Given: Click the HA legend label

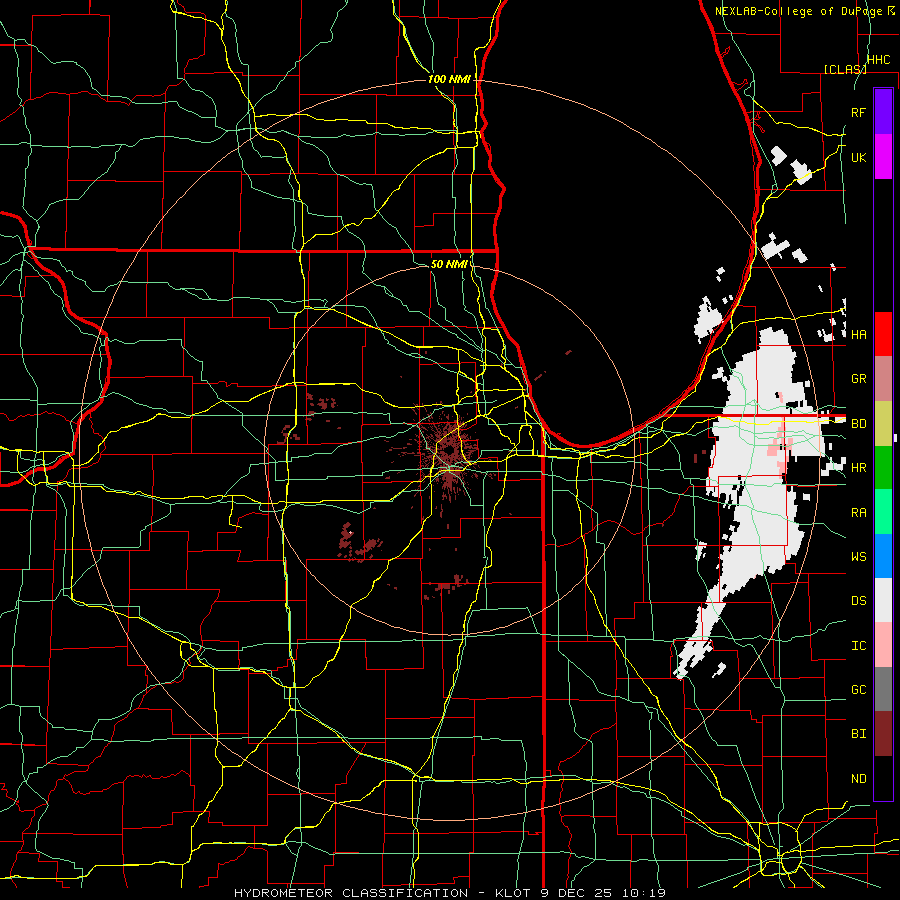Looking at the screenshot, I should tap(858, 334).
